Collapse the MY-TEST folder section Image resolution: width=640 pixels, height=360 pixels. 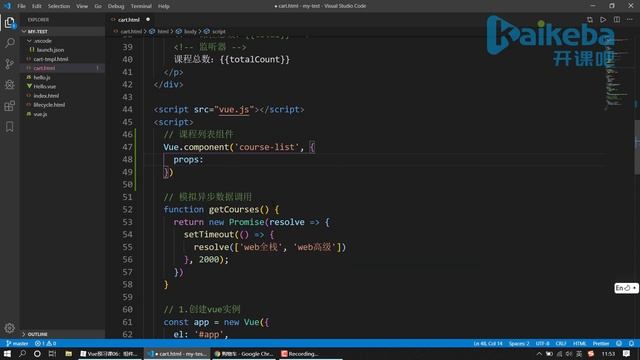[x=62, y=31]
